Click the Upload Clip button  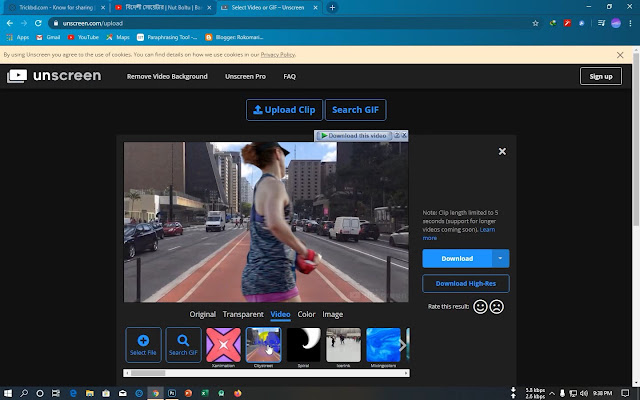(284, 110)
